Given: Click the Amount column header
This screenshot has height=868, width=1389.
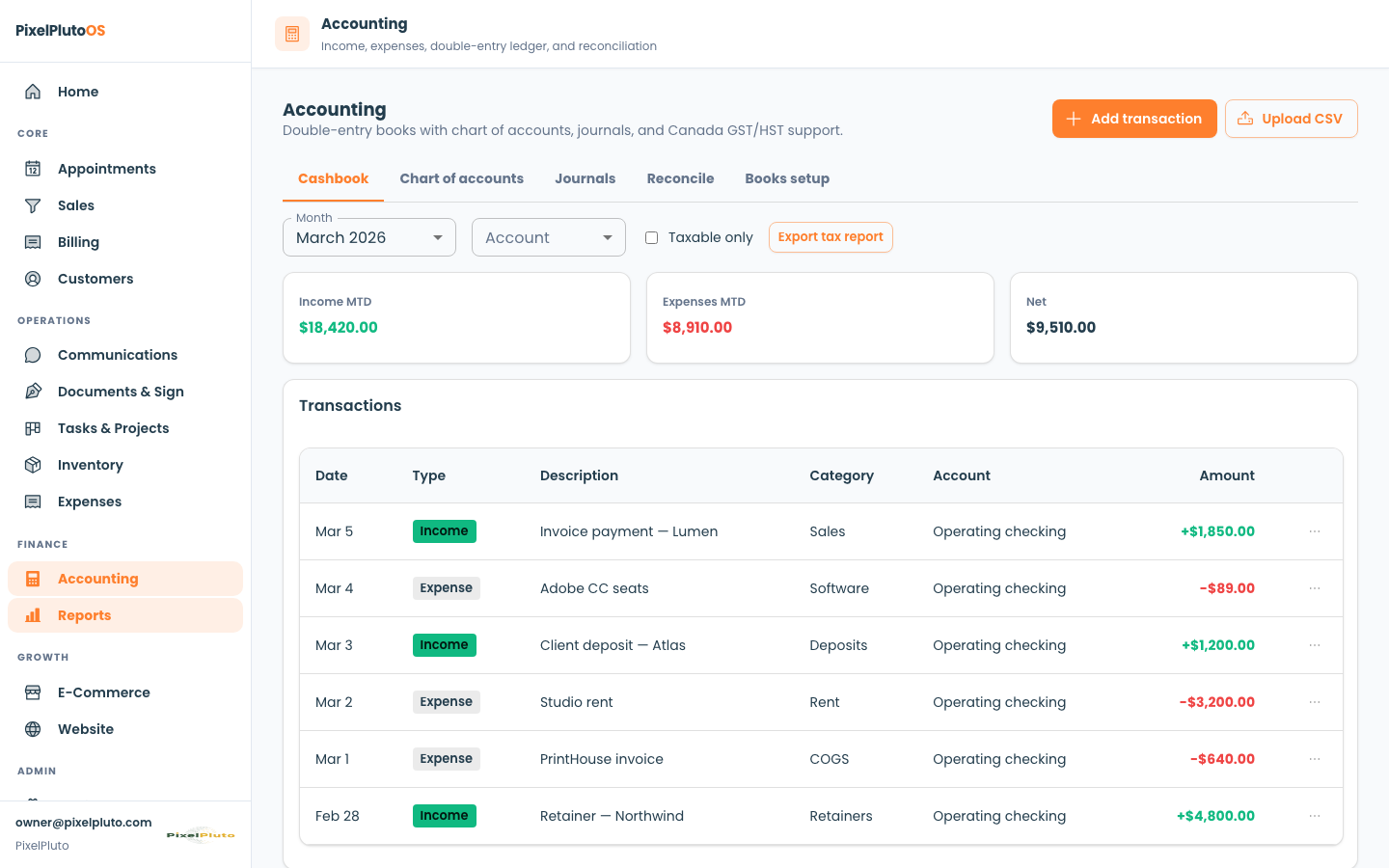Looking at the screenshot, I should (1227, 475).
